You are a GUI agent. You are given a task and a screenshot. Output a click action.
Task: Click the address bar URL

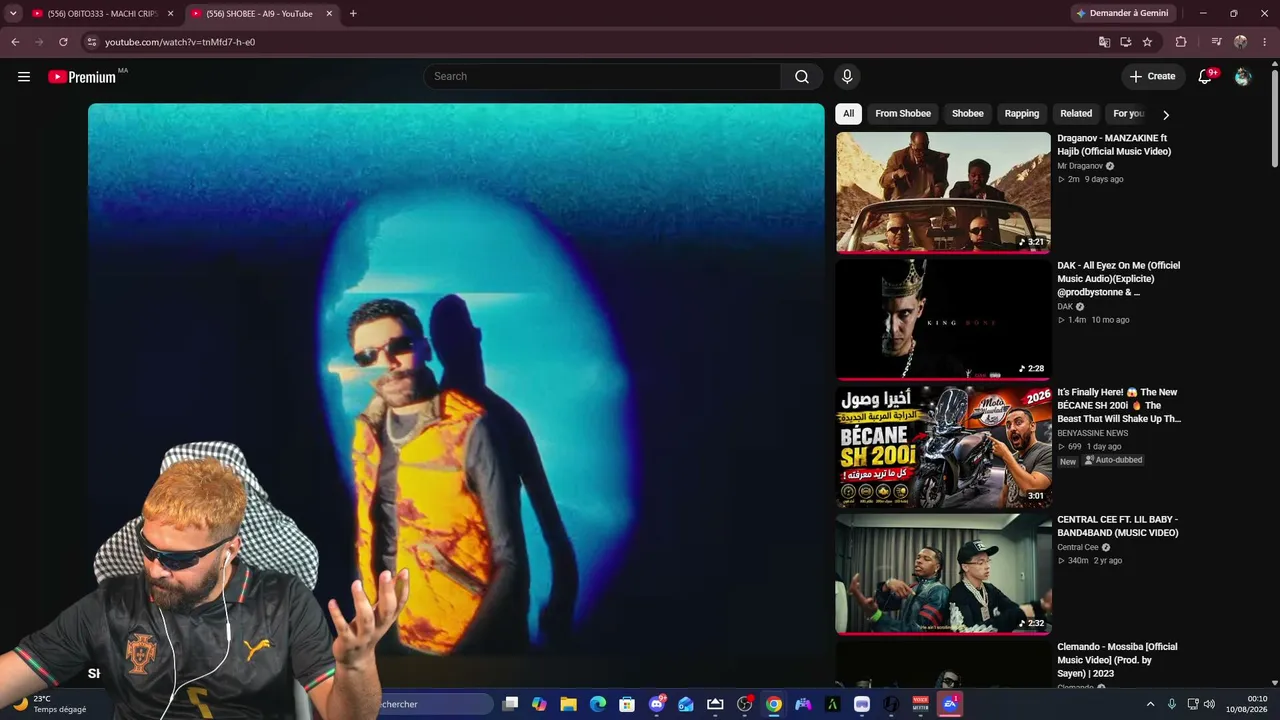coord(180,42)
